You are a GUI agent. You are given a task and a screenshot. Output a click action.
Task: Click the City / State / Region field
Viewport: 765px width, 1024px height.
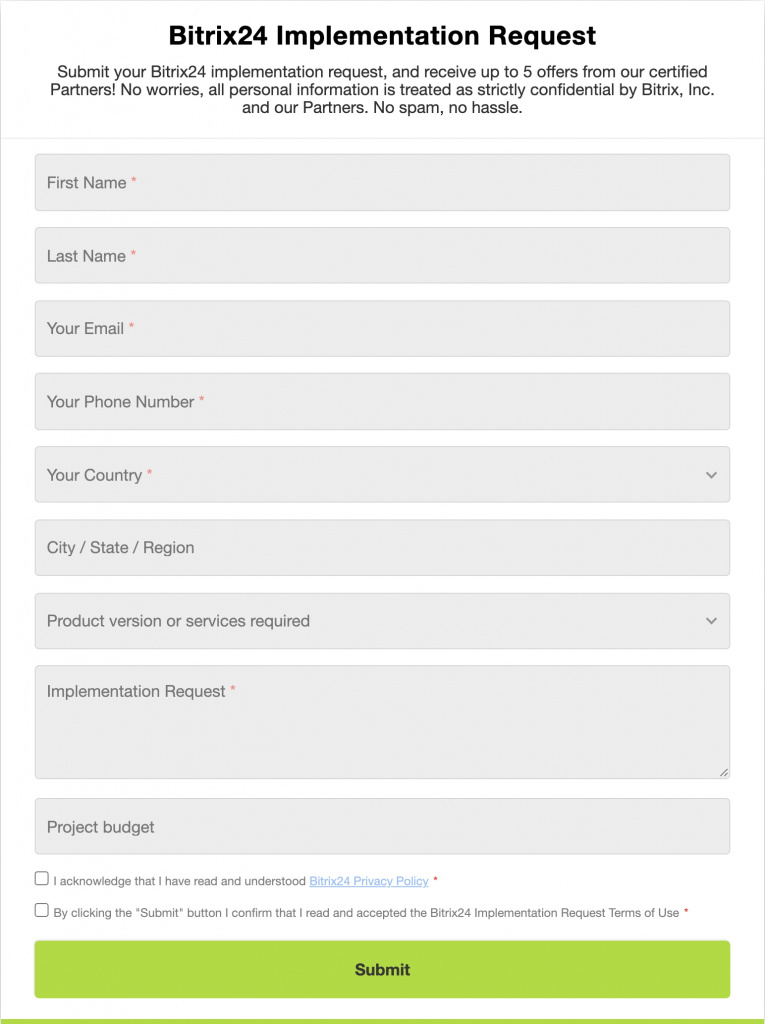(x=382, y=548)
